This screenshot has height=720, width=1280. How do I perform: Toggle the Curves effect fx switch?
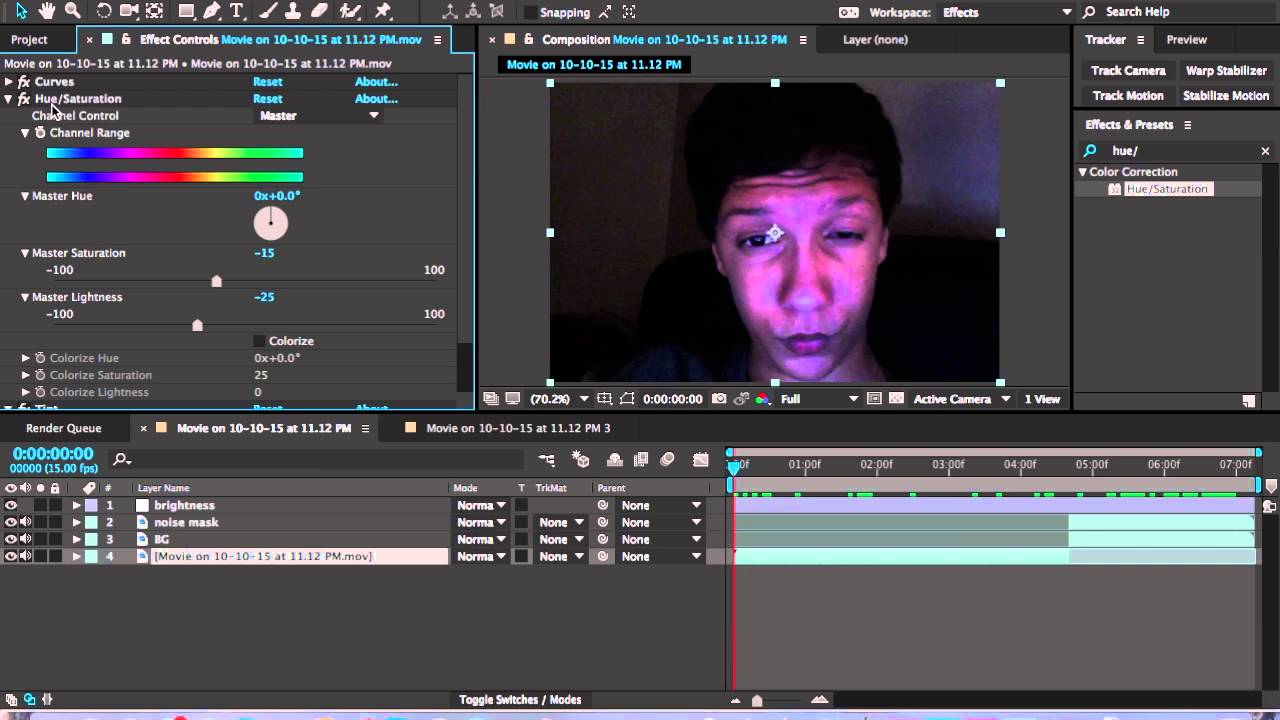click(x=24, y=82)
